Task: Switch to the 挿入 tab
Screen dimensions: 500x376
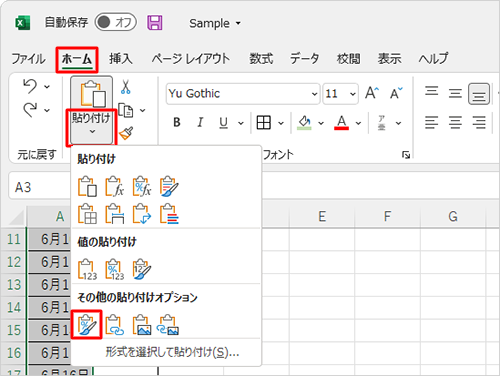Action: (x=121, y=59)
